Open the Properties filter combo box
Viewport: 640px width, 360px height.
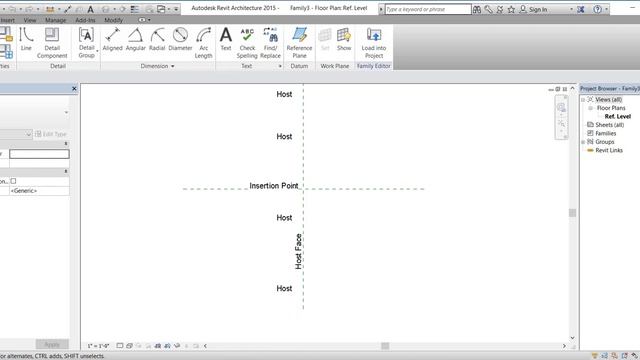[x=16, y=134]
